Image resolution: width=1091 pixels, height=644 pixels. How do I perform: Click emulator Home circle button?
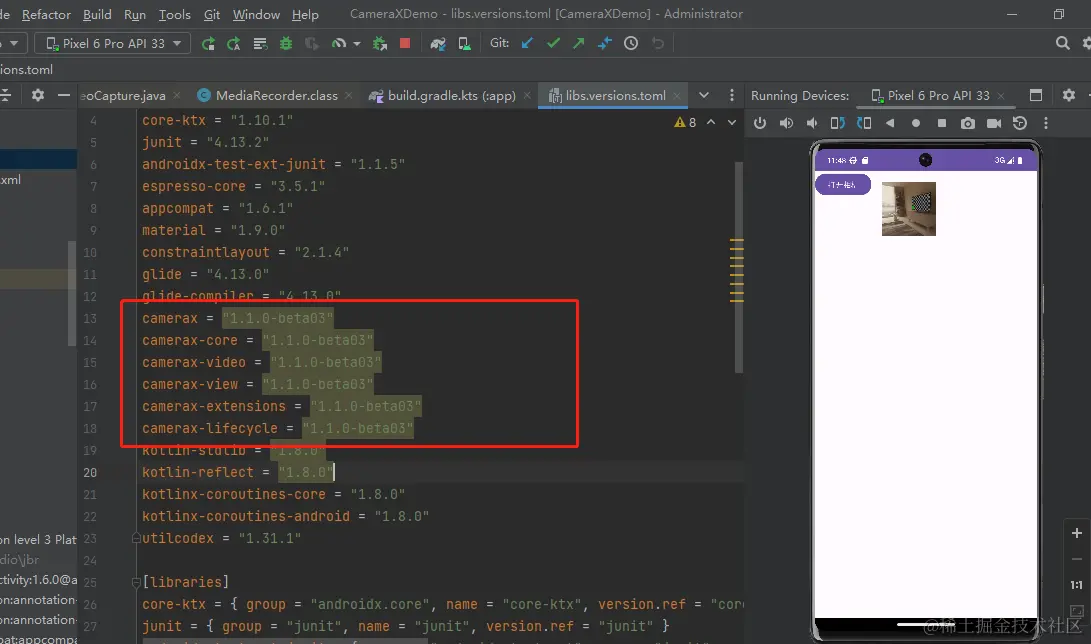pos(916,123)
